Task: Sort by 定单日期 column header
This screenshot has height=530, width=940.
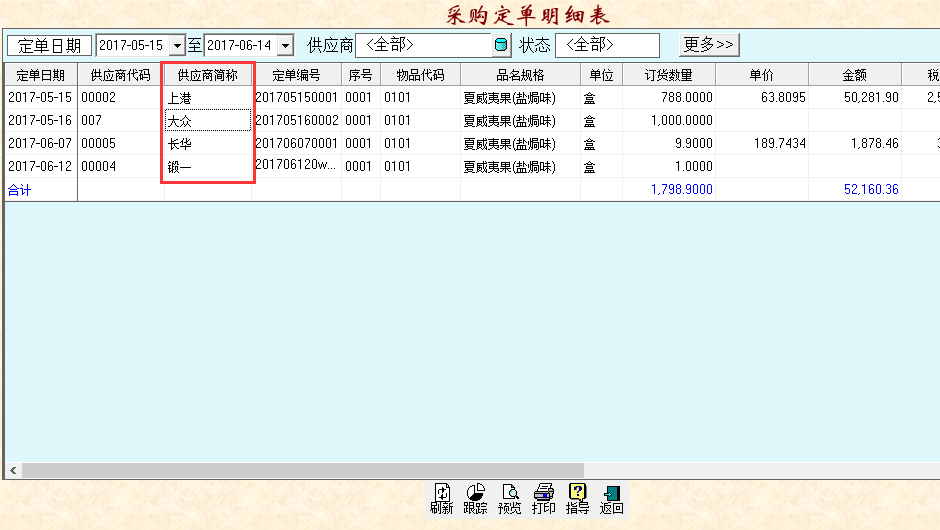Action: [41, 75]
